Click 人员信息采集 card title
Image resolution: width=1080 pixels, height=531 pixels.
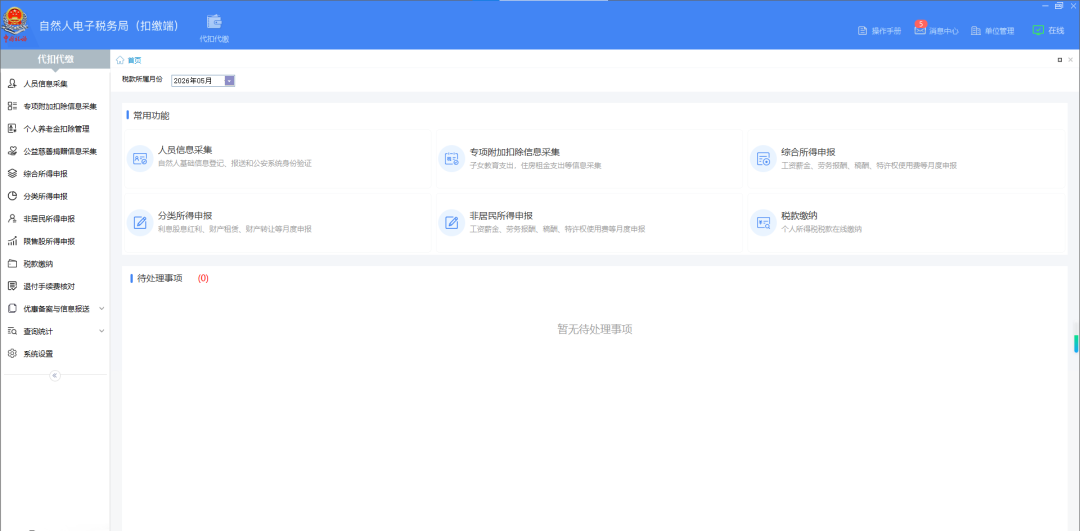[185, 150]
